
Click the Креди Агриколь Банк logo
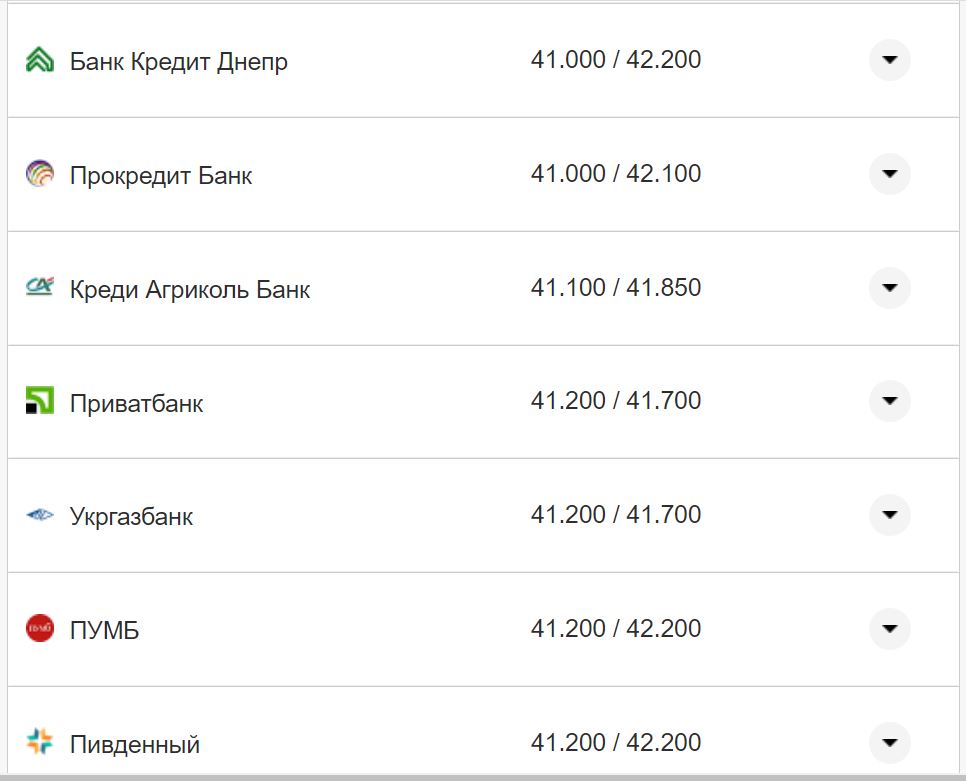click(x=39, y=288)
